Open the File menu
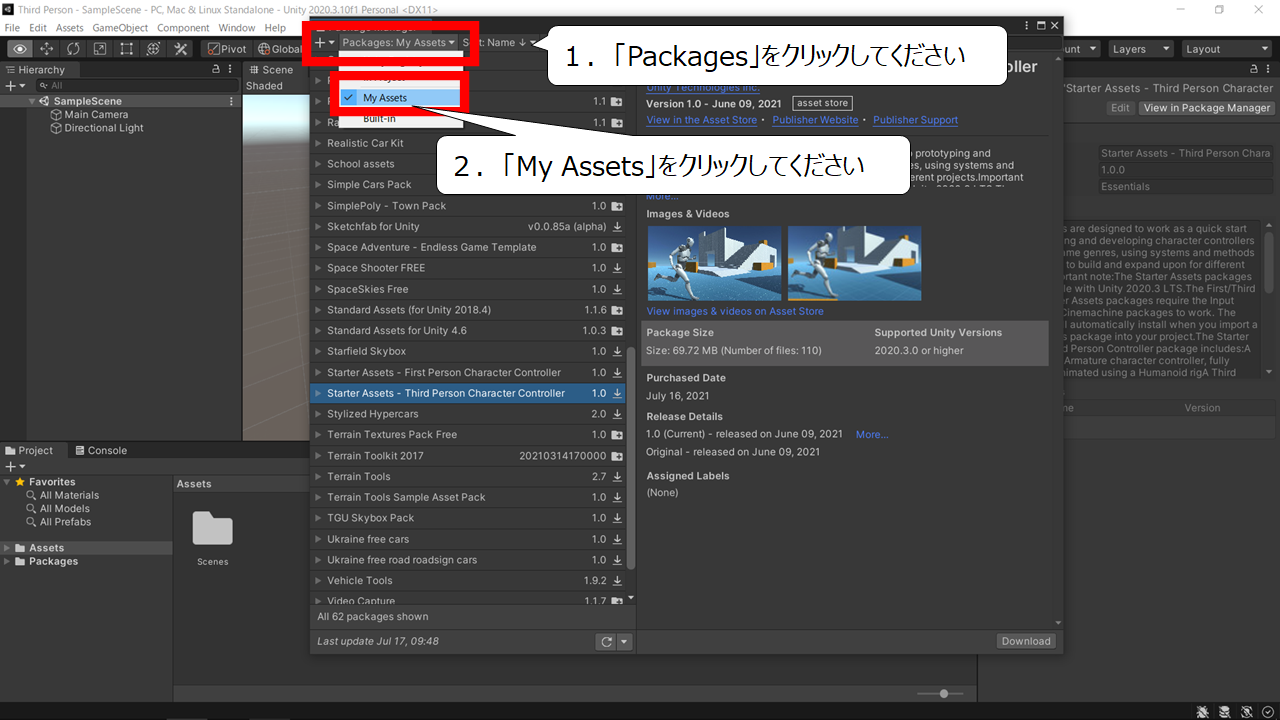Screen dimensions: 1280x720 (12, 28)
